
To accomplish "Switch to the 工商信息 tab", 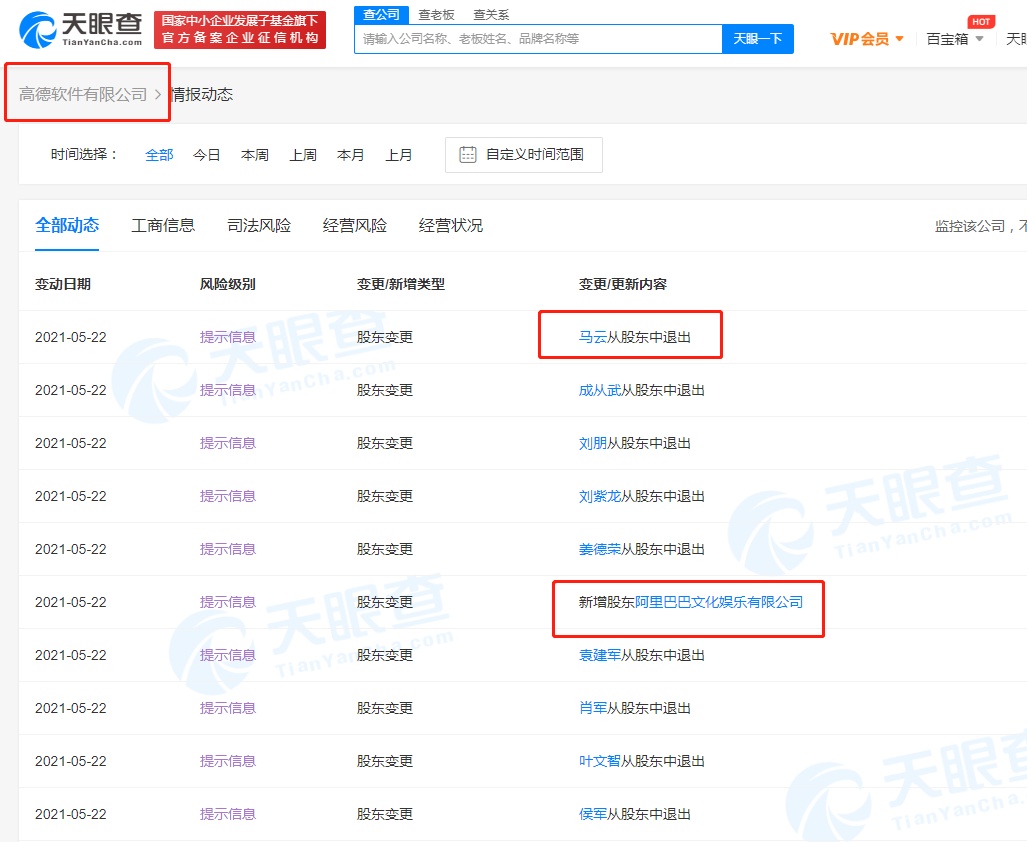I will (x=163, y=226).
